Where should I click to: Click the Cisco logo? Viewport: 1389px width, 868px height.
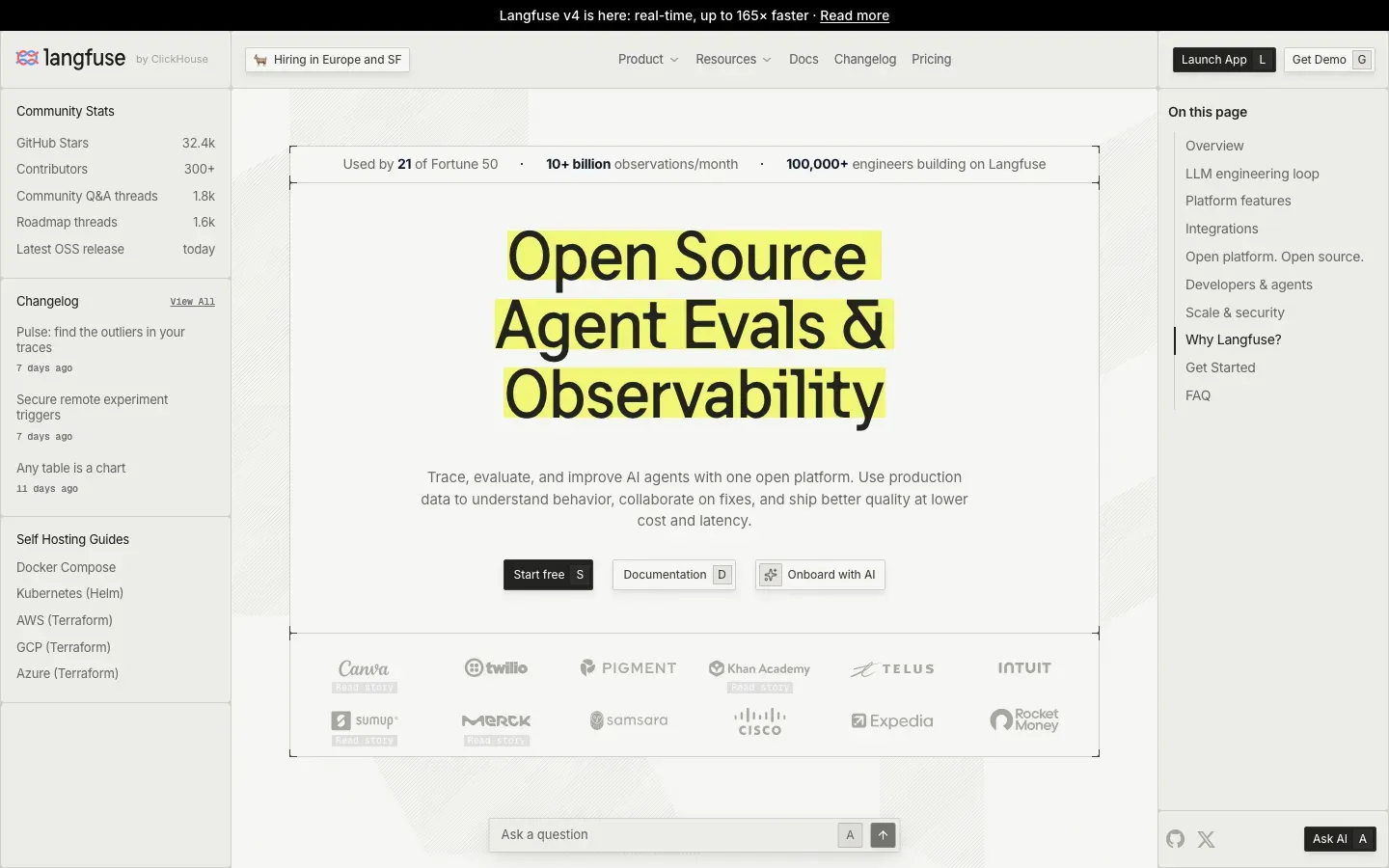click(x=760, y=721)
